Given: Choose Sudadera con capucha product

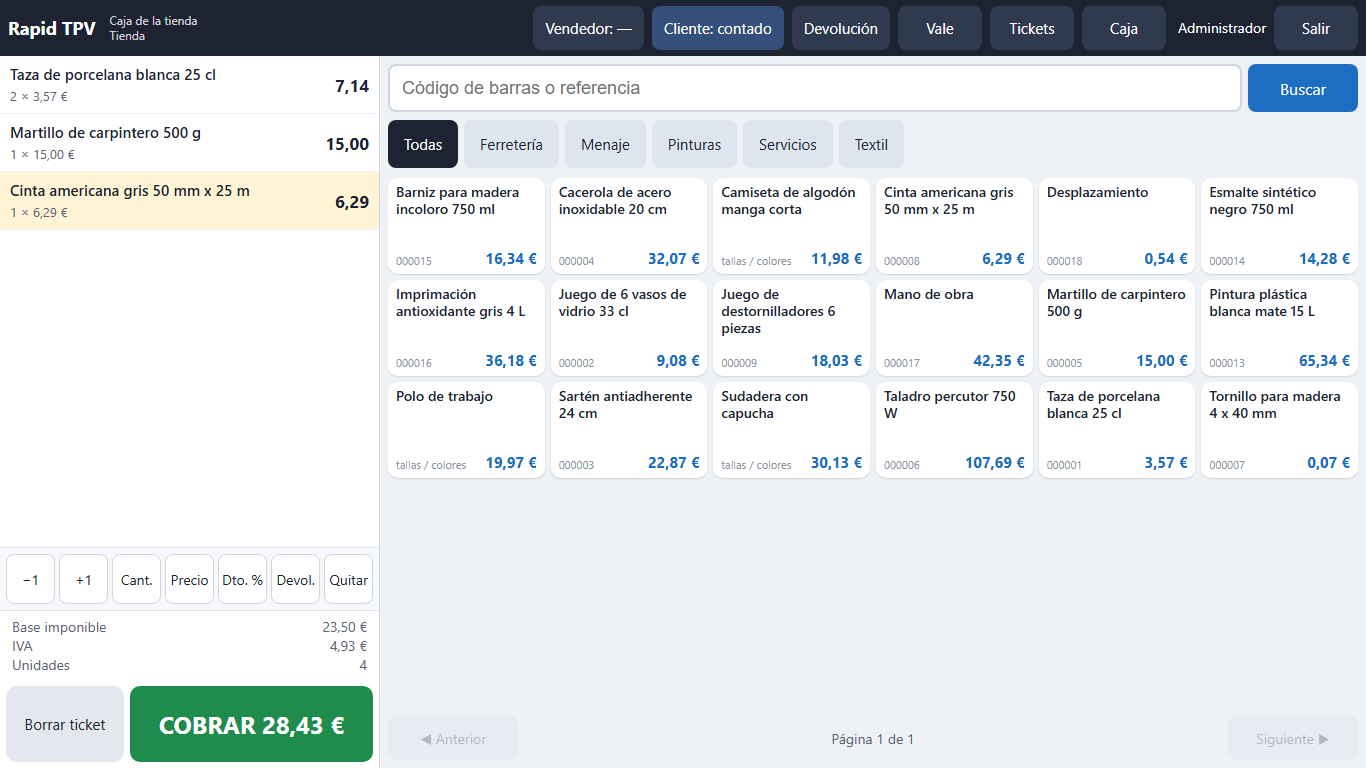Looking at the screenshot, I should [x=791, y=429].
